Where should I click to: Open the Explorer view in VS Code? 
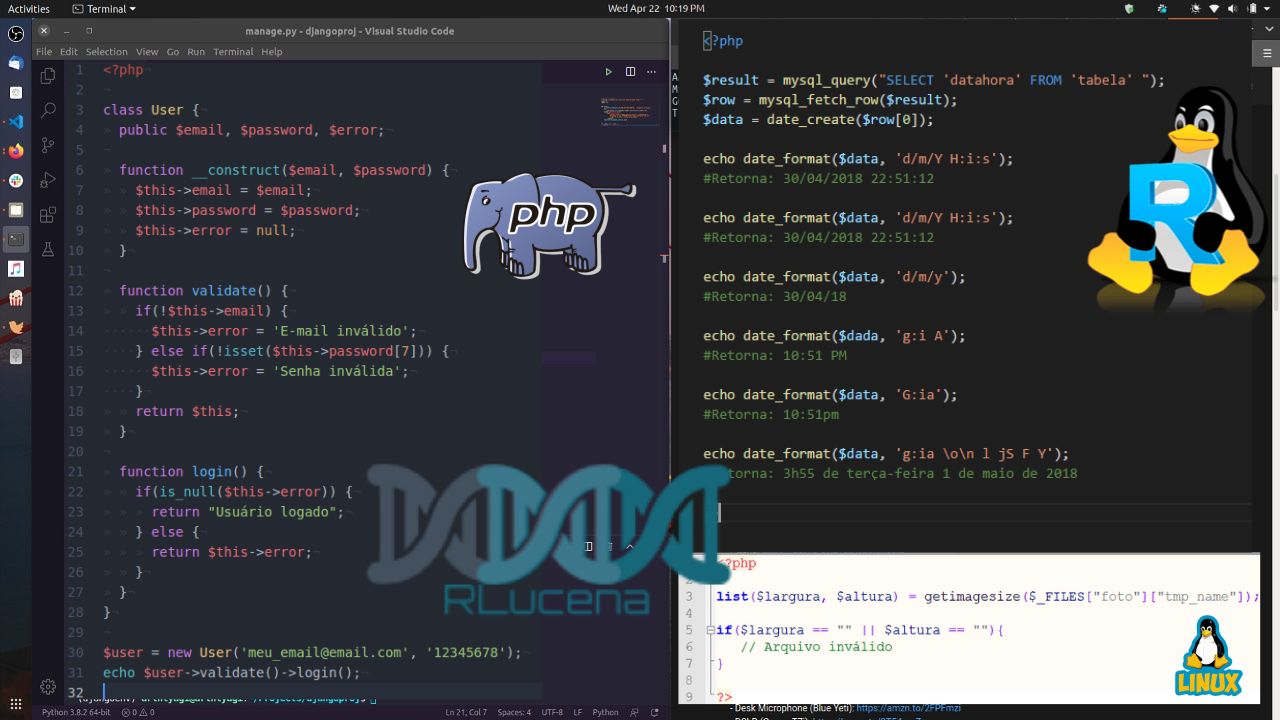click(47, 76)
